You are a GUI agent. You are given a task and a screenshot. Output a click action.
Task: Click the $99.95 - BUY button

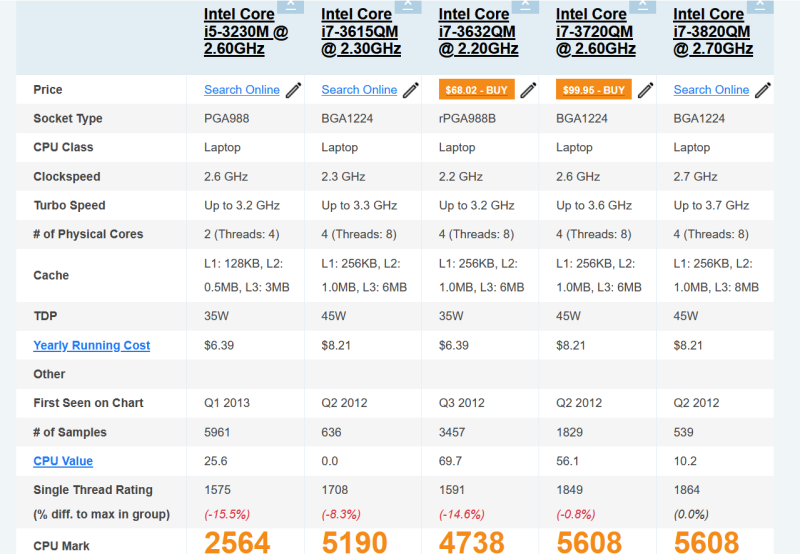(594, 90)
